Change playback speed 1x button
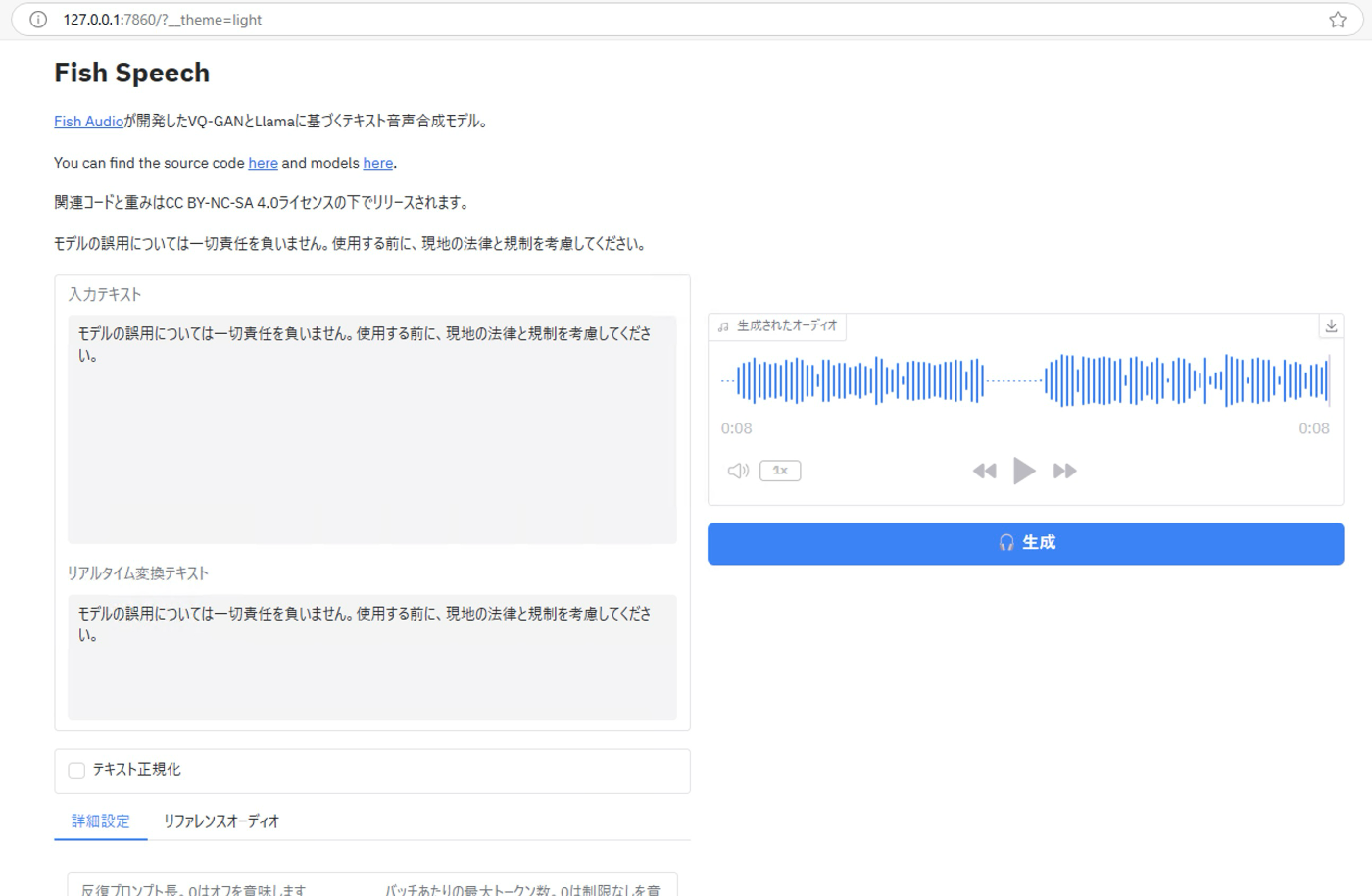The width and height of the screenshot is (1372, 896). 780,471
